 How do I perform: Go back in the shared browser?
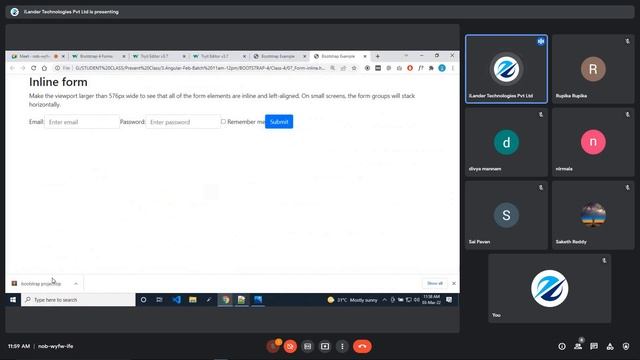coord(12,68)
